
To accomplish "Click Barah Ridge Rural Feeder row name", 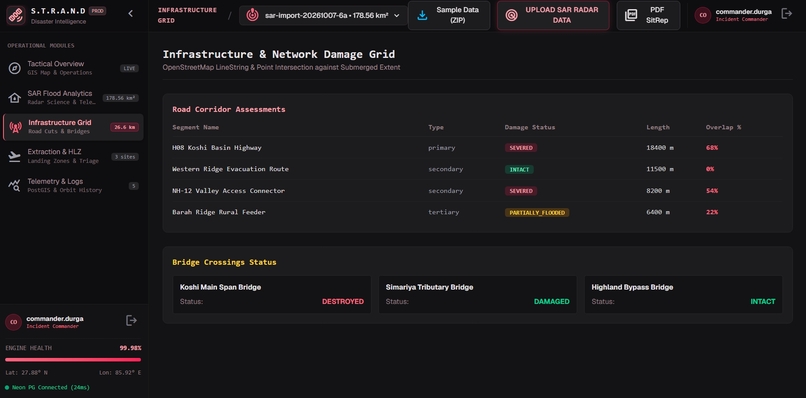I will 218,212.
